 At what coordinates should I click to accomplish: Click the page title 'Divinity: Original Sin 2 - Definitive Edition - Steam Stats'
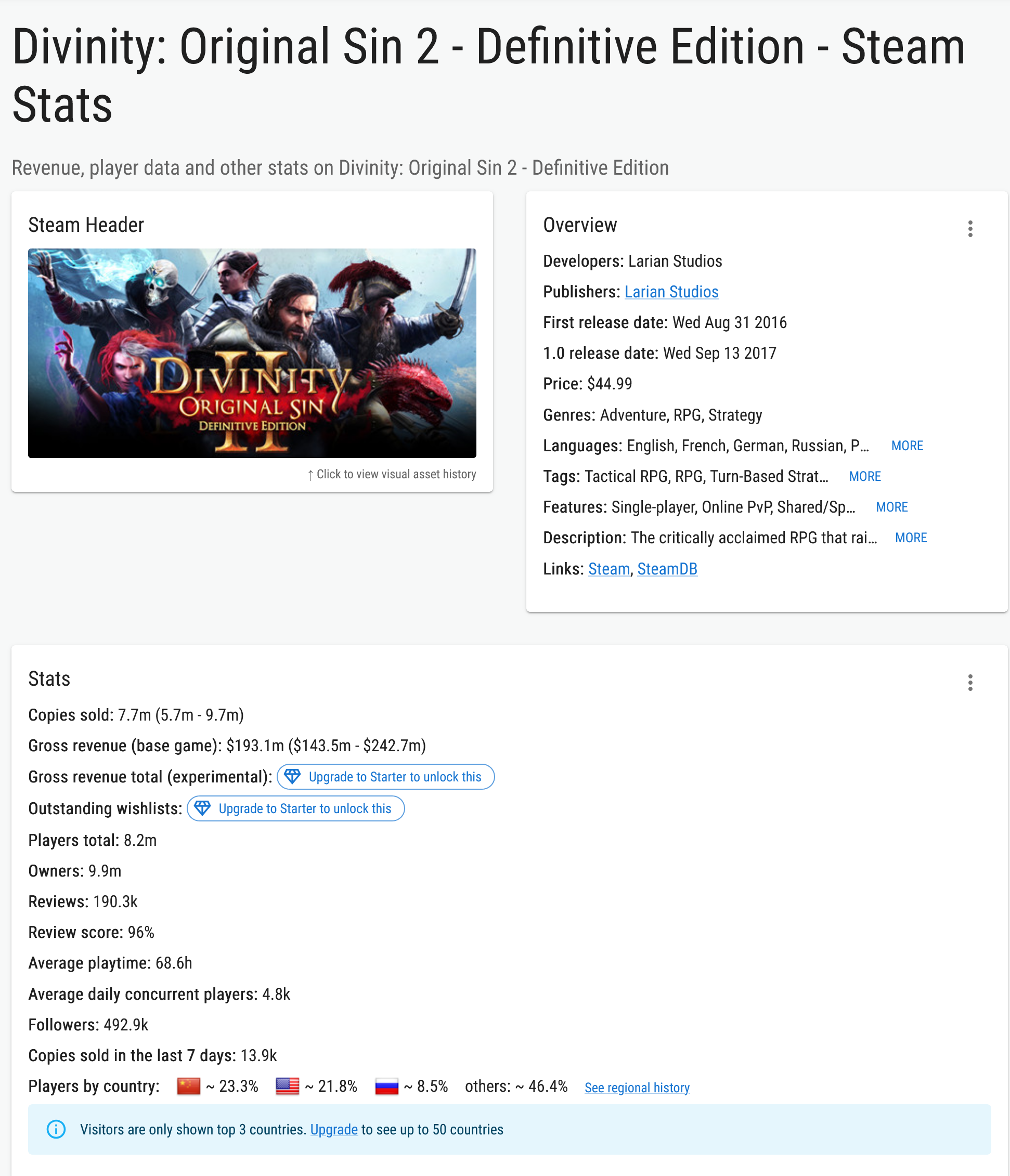coord(488,75)
